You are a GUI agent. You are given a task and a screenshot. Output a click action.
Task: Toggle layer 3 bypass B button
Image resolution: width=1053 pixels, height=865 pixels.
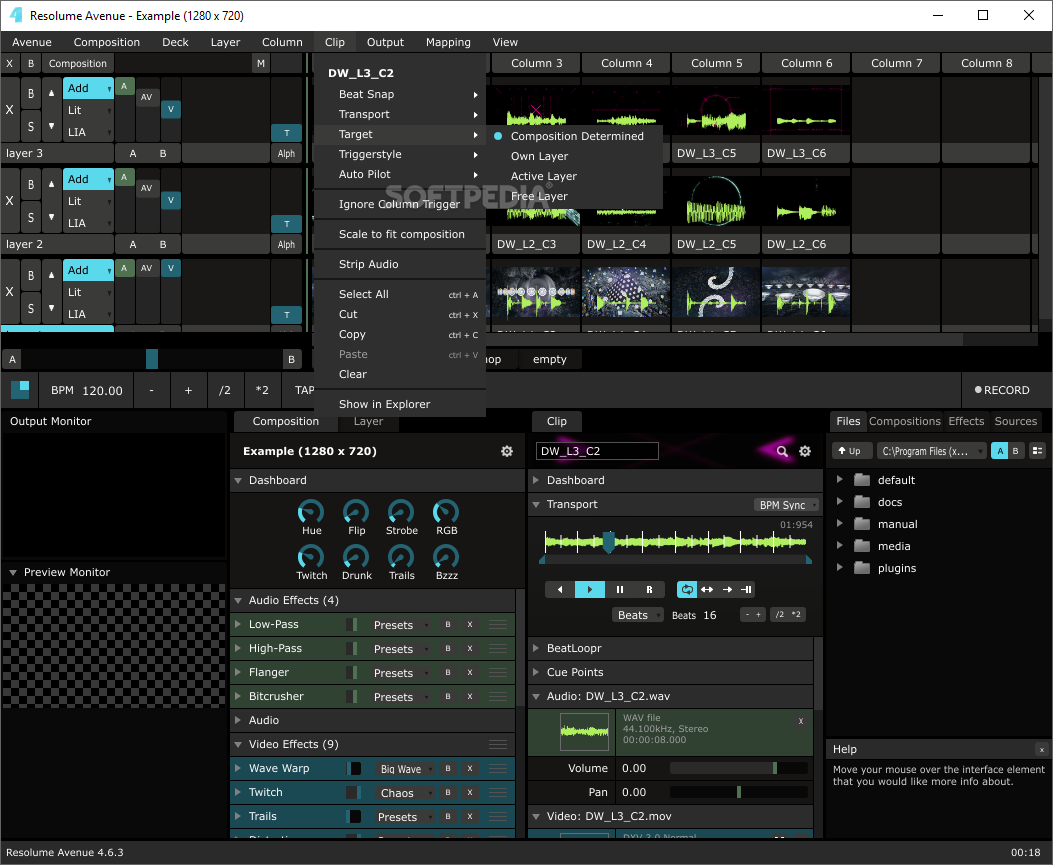(x=31, y=94)
